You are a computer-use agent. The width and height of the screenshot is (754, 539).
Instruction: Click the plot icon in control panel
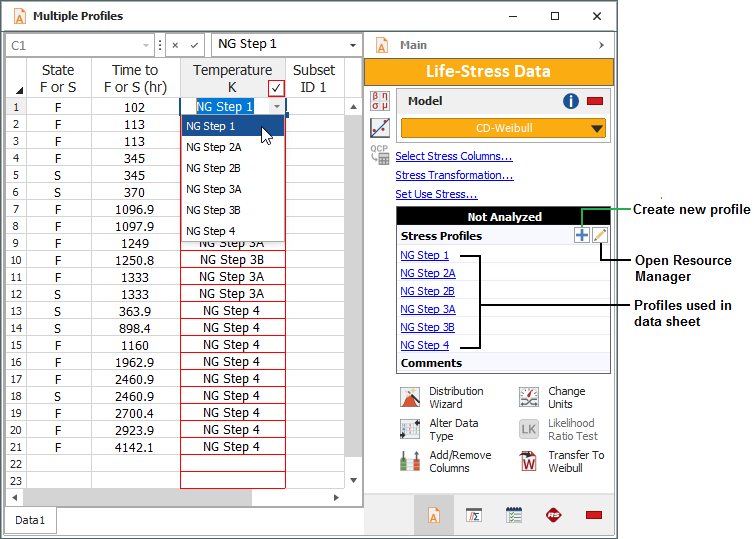click(x=380, y=128)
